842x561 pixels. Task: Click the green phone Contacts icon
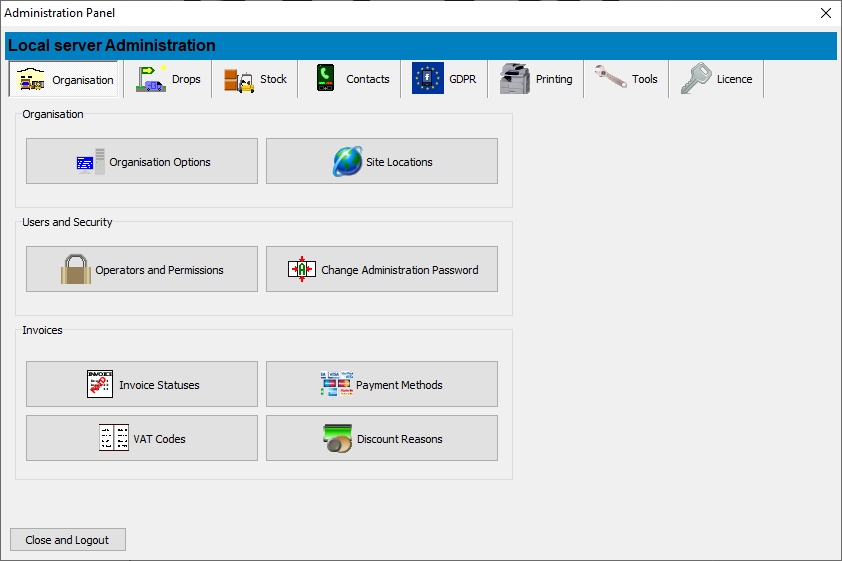tap(325, 78)
